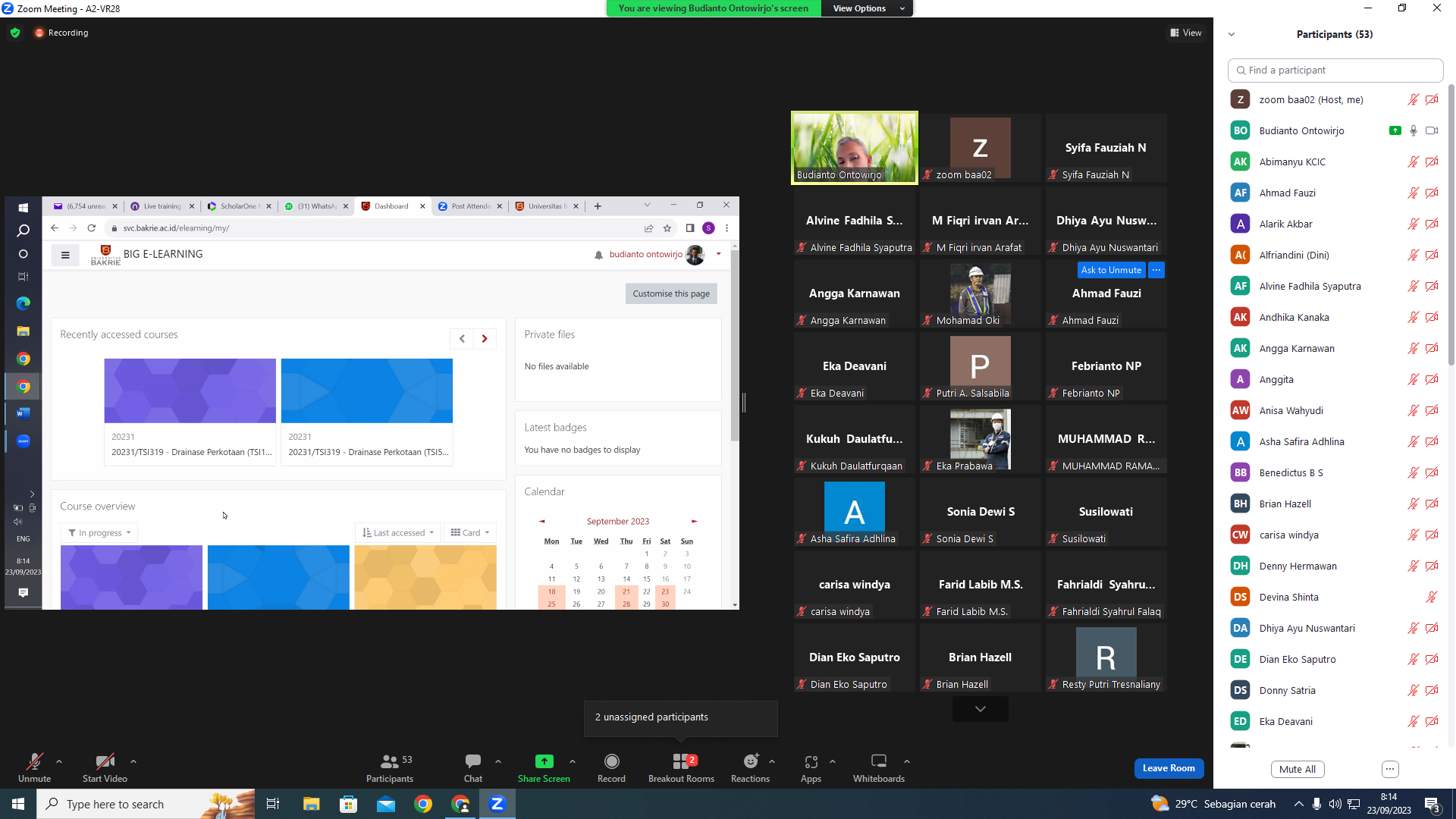Click the Dashboard browser tab
This screenshot has width=1456, height=819.
(x=392, y=206)
